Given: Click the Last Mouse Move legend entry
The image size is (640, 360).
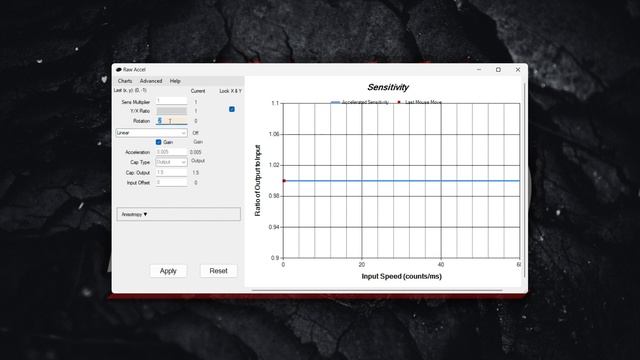Looking at the screenshot, I should point(419,102).
